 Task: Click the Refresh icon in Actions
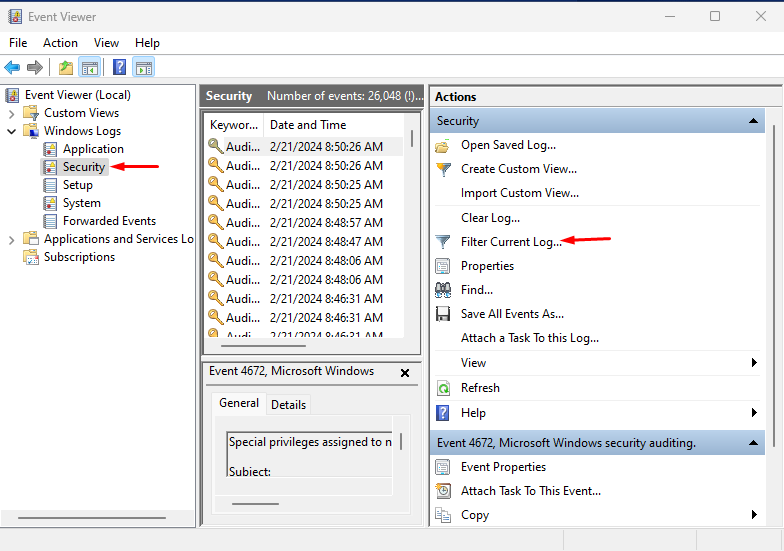(x=443, y=388)
